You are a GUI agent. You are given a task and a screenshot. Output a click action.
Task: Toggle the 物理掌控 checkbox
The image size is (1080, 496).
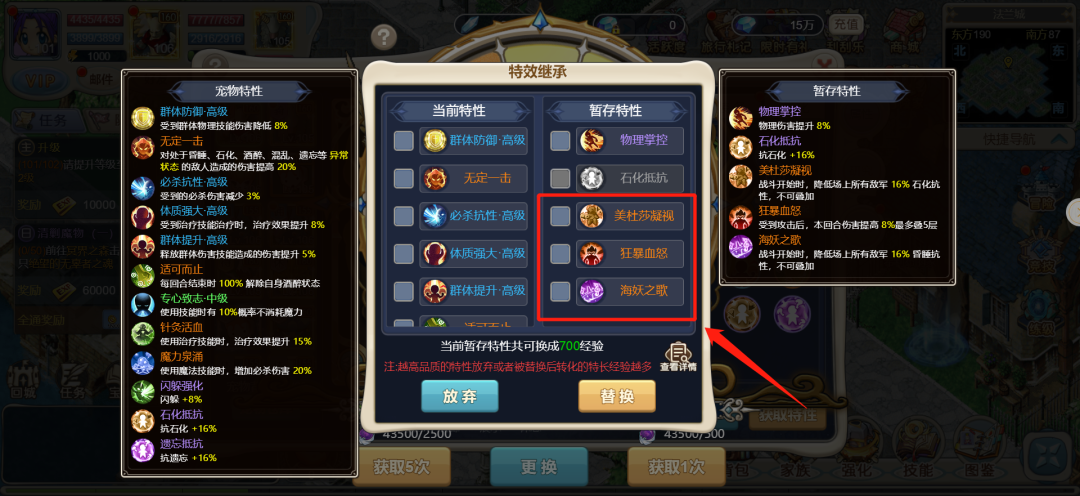[560, 141]
